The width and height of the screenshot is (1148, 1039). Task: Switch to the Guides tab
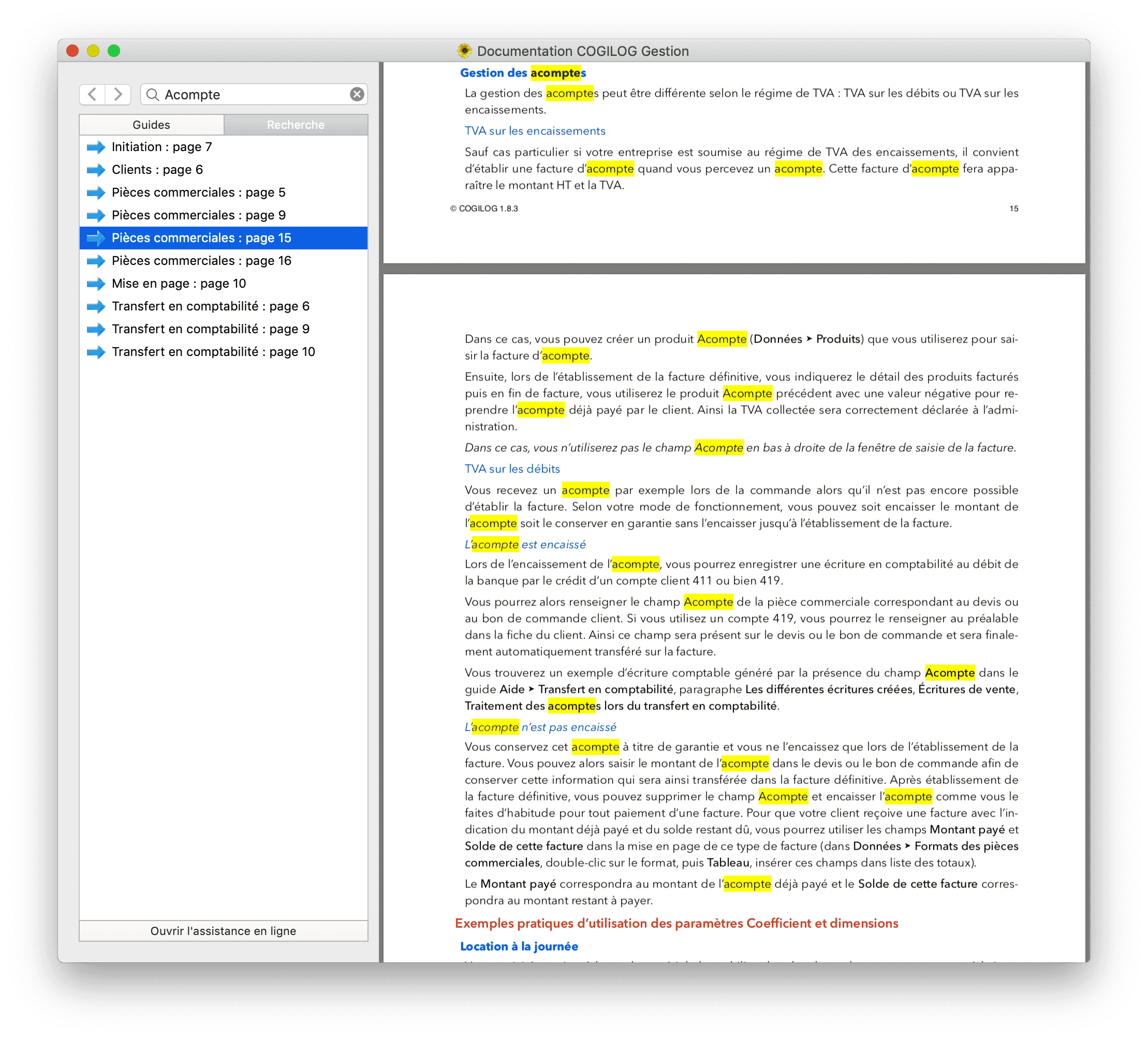(152, 125)
